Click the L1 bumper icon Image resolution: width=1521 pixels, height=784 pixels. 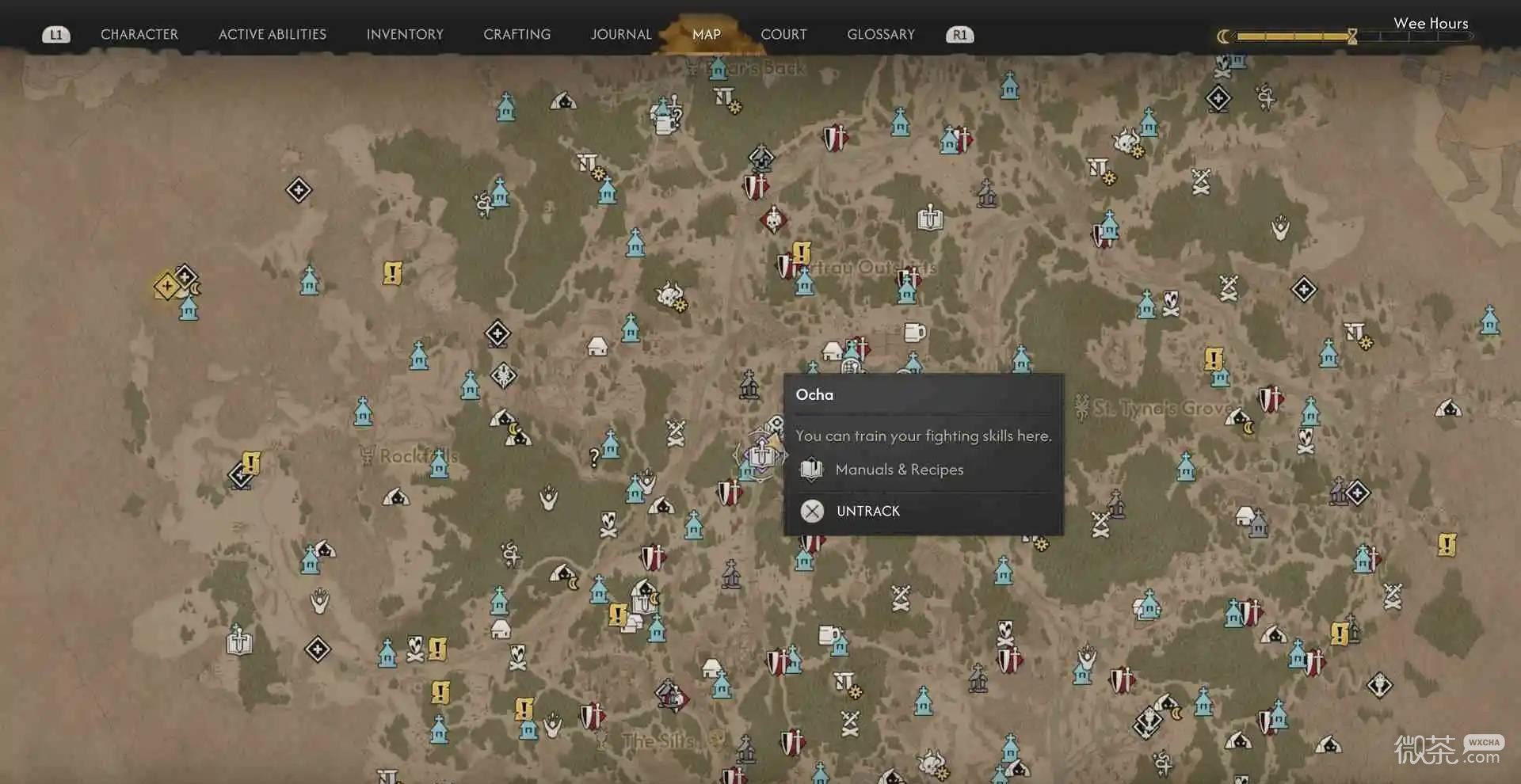55,35
